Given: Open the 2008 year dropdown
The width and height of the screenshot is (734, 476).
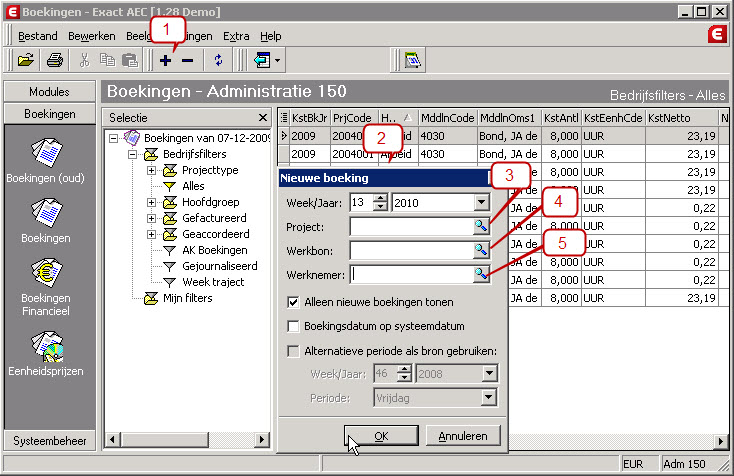Looking at the screenshot, I should pyautogui.click(x=489, y=373).
